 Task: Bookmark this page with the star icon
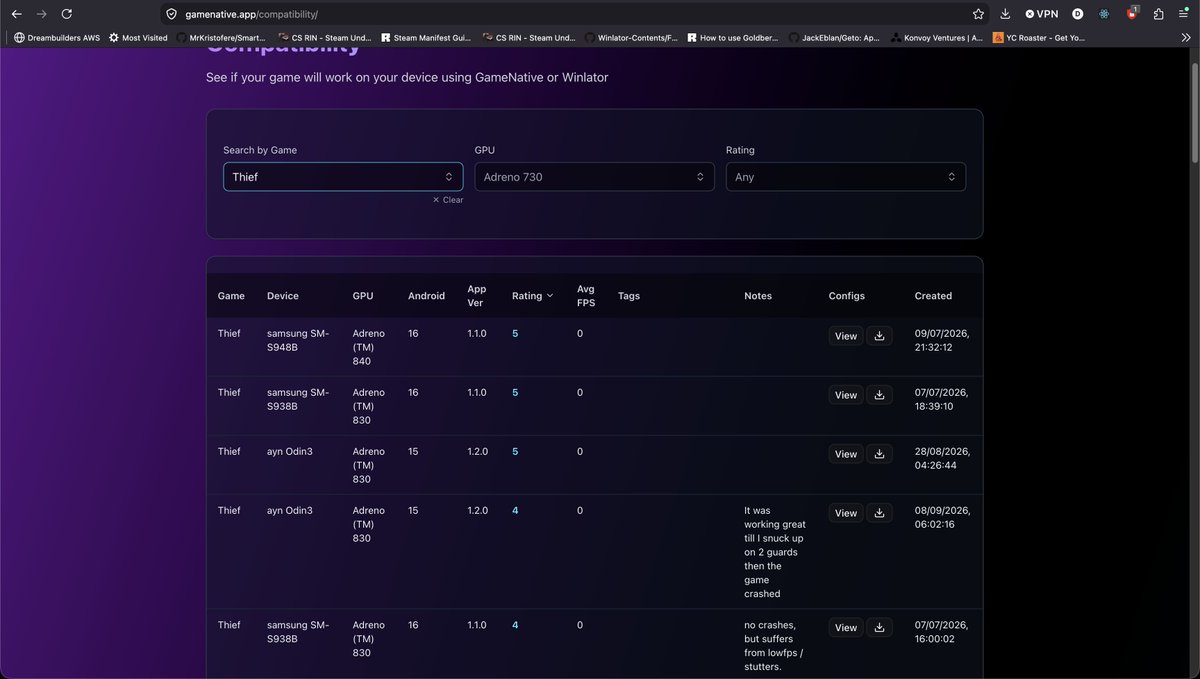click(979, 14)
